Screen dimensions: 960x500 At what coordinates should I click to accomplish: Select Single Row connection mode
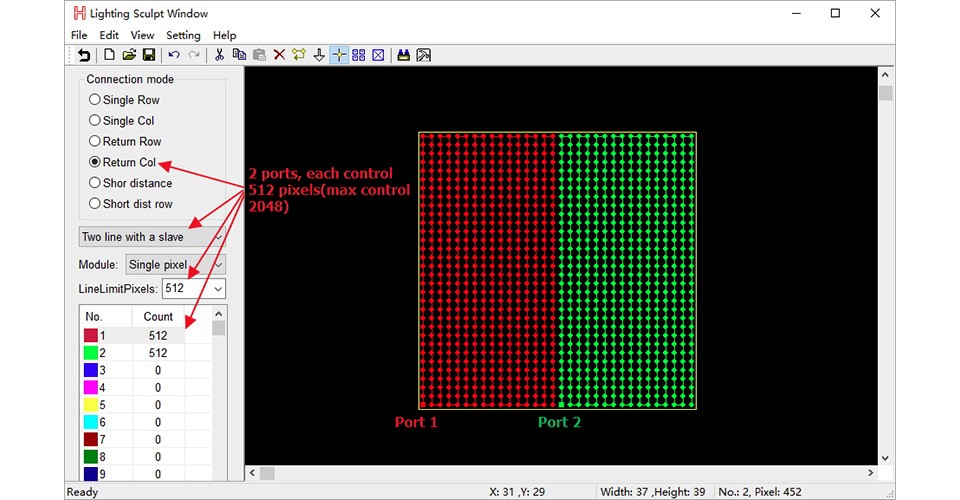(124, 100)
